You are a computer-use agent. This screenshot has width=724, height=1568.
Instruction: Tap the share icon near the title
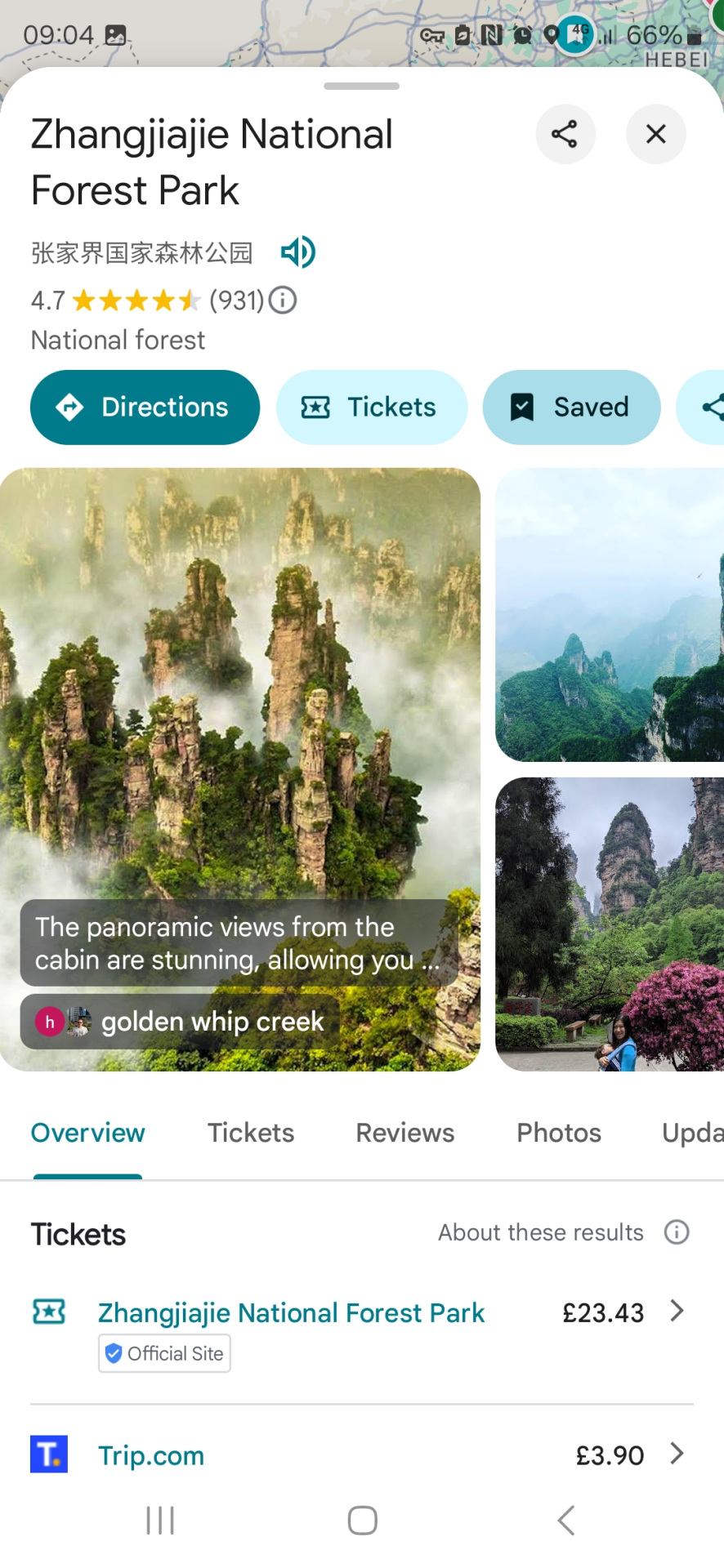(x=565, y=134)
